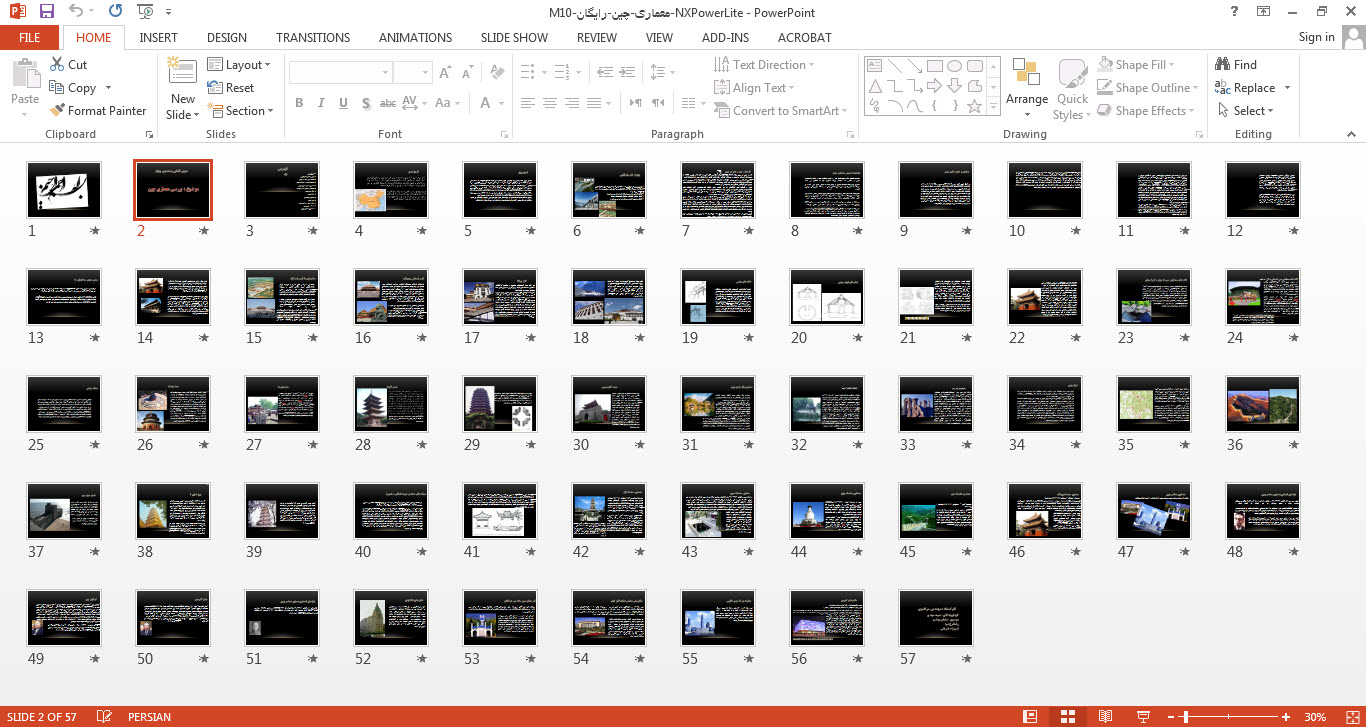Toggle Strikethrough abc button

coord(389,103)
